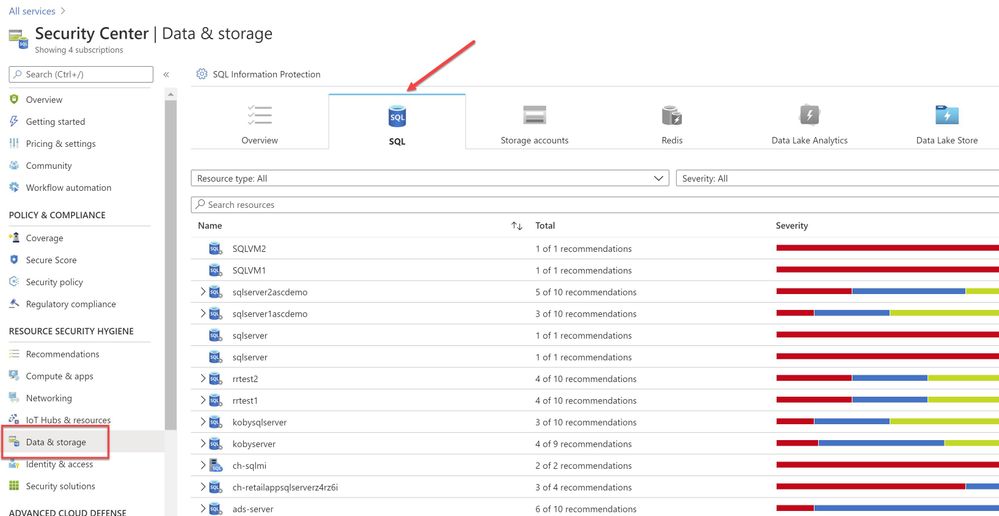
Task: Switch to Storage accounts tab label
Action: coord(534,140)
